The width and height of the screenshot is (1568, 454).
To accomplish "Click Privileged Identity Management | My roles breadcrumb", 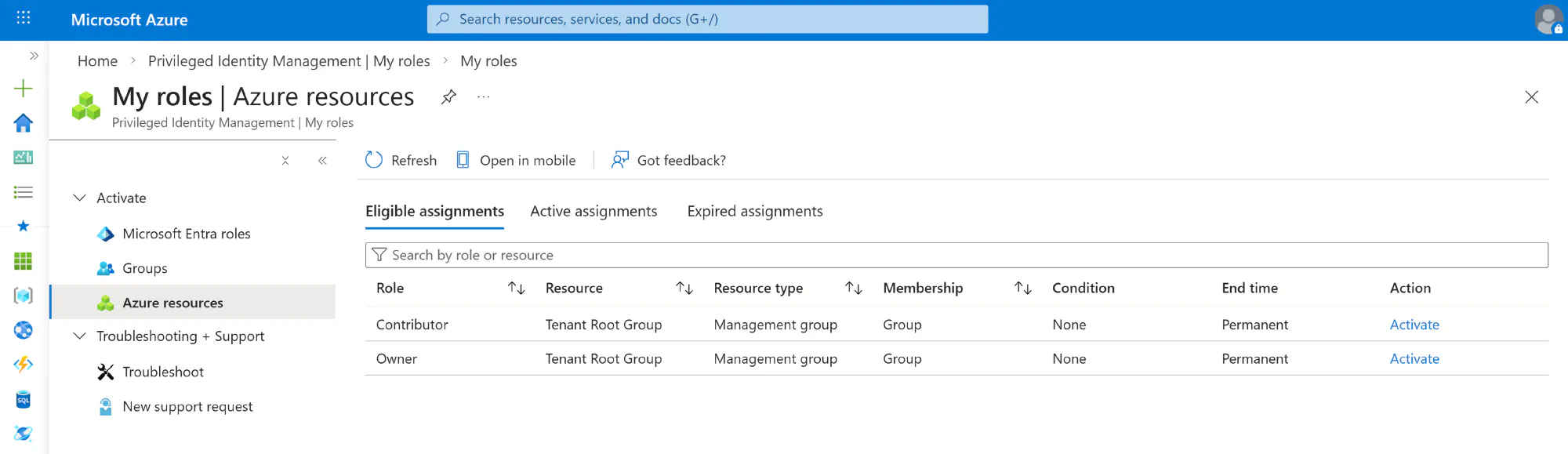I will tap(289, 60).
